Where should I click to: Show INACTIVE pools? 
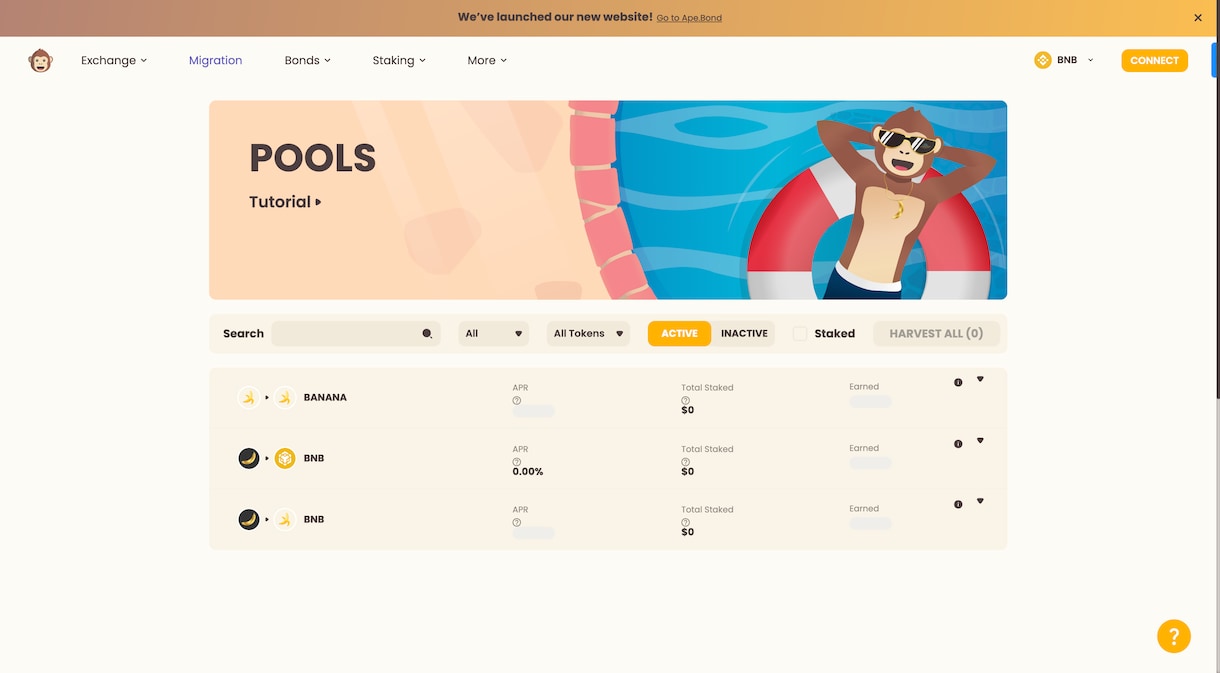point(744,334)
